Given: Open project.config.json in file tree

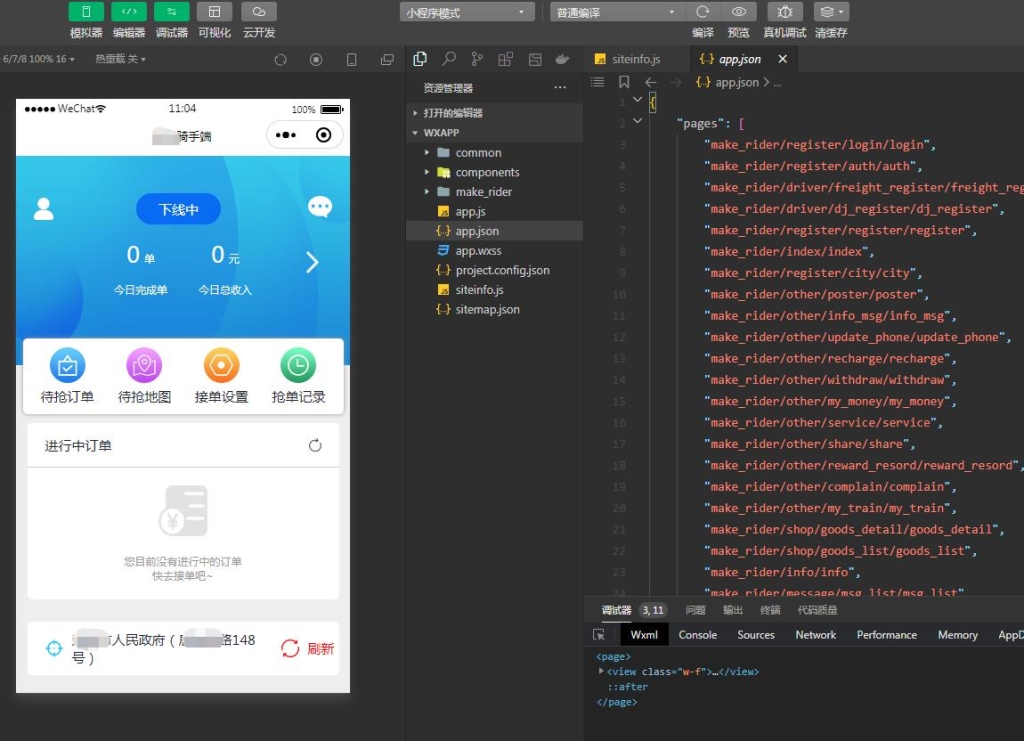Looking at the screenshot, I should 502,270.
